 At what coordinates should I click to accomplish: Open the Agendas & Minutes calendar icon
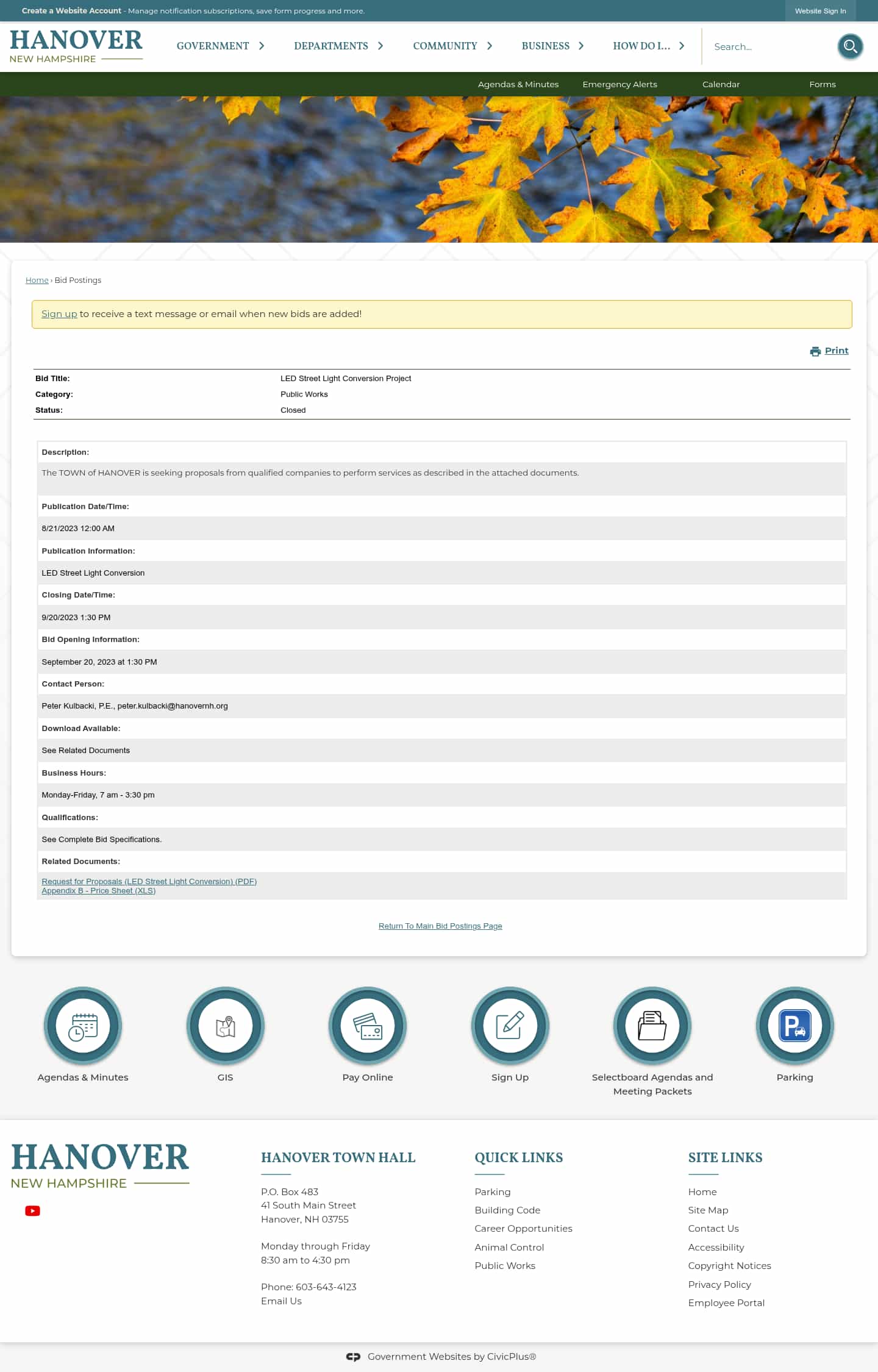pyautogui.click(x=83, y=1026)
